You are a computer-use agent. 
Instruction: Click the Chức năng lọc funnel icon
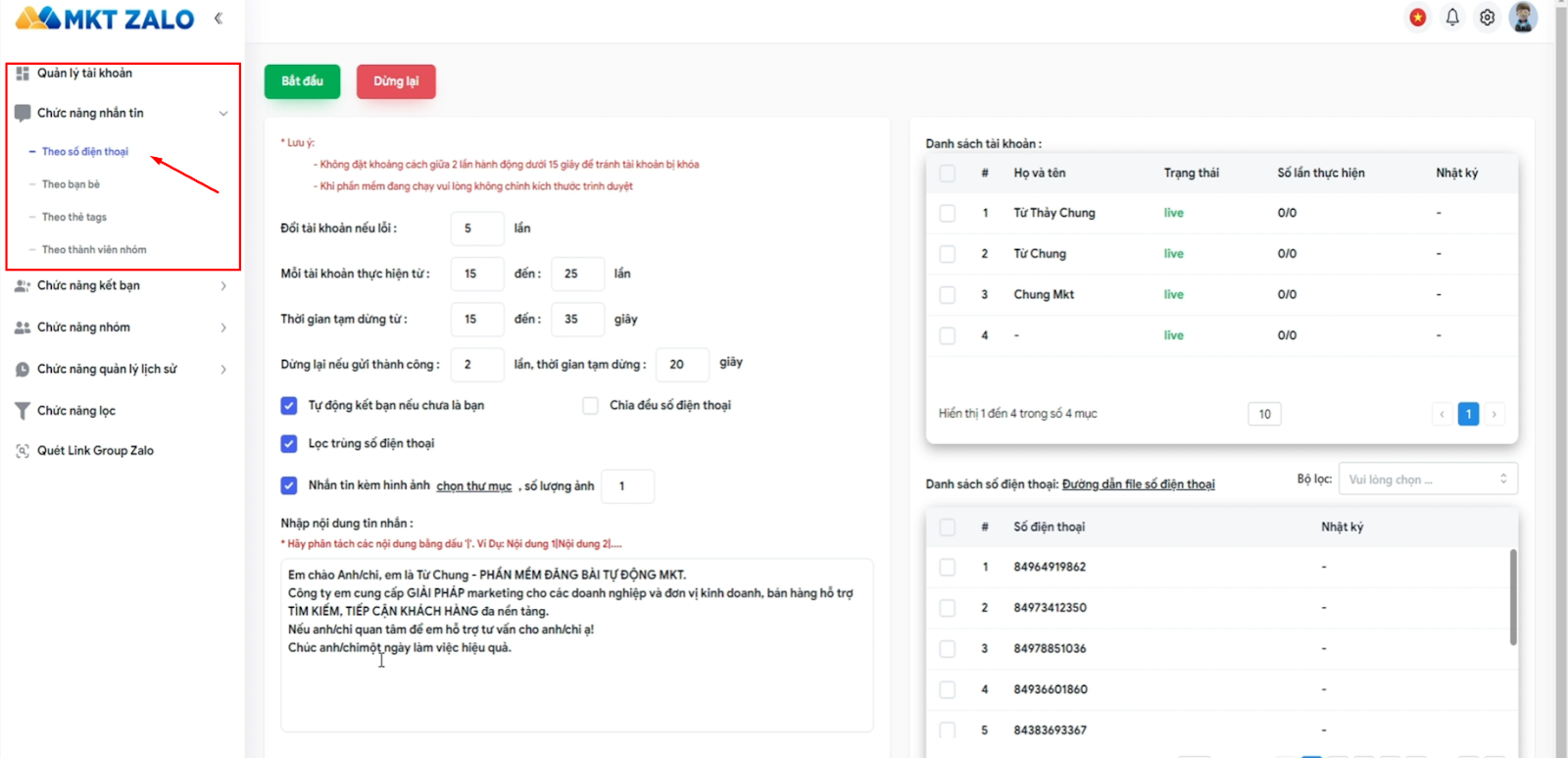(23, 411)
